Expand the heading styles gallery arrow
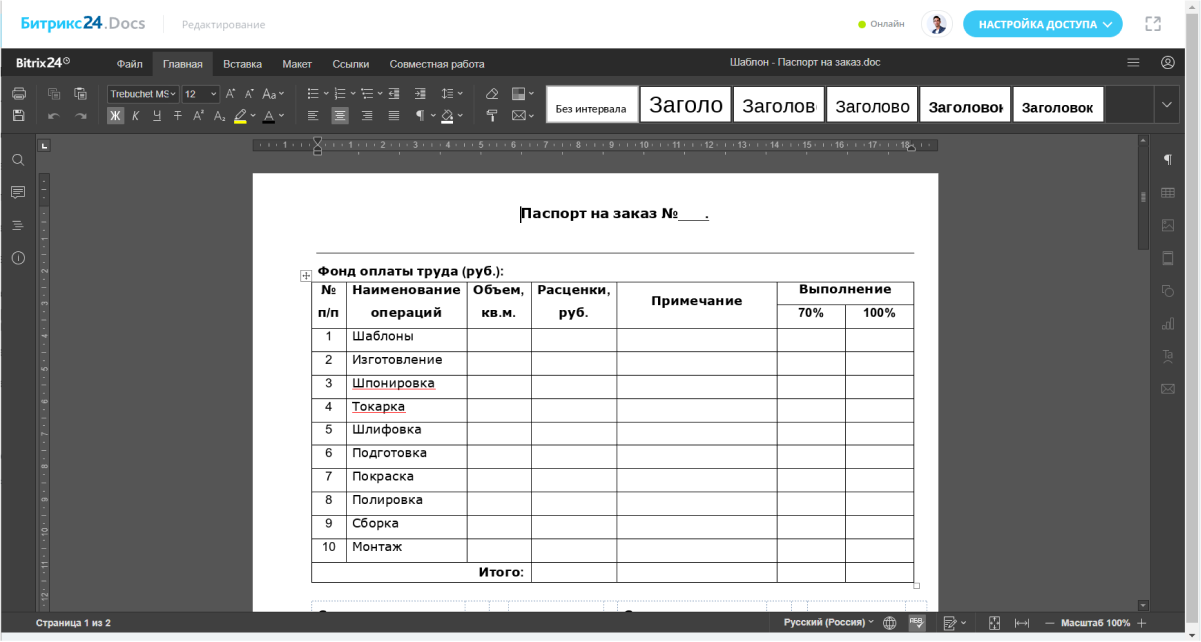This screenshot has height=642, width=1201. pyautogui.click(x=1166, y=104)
